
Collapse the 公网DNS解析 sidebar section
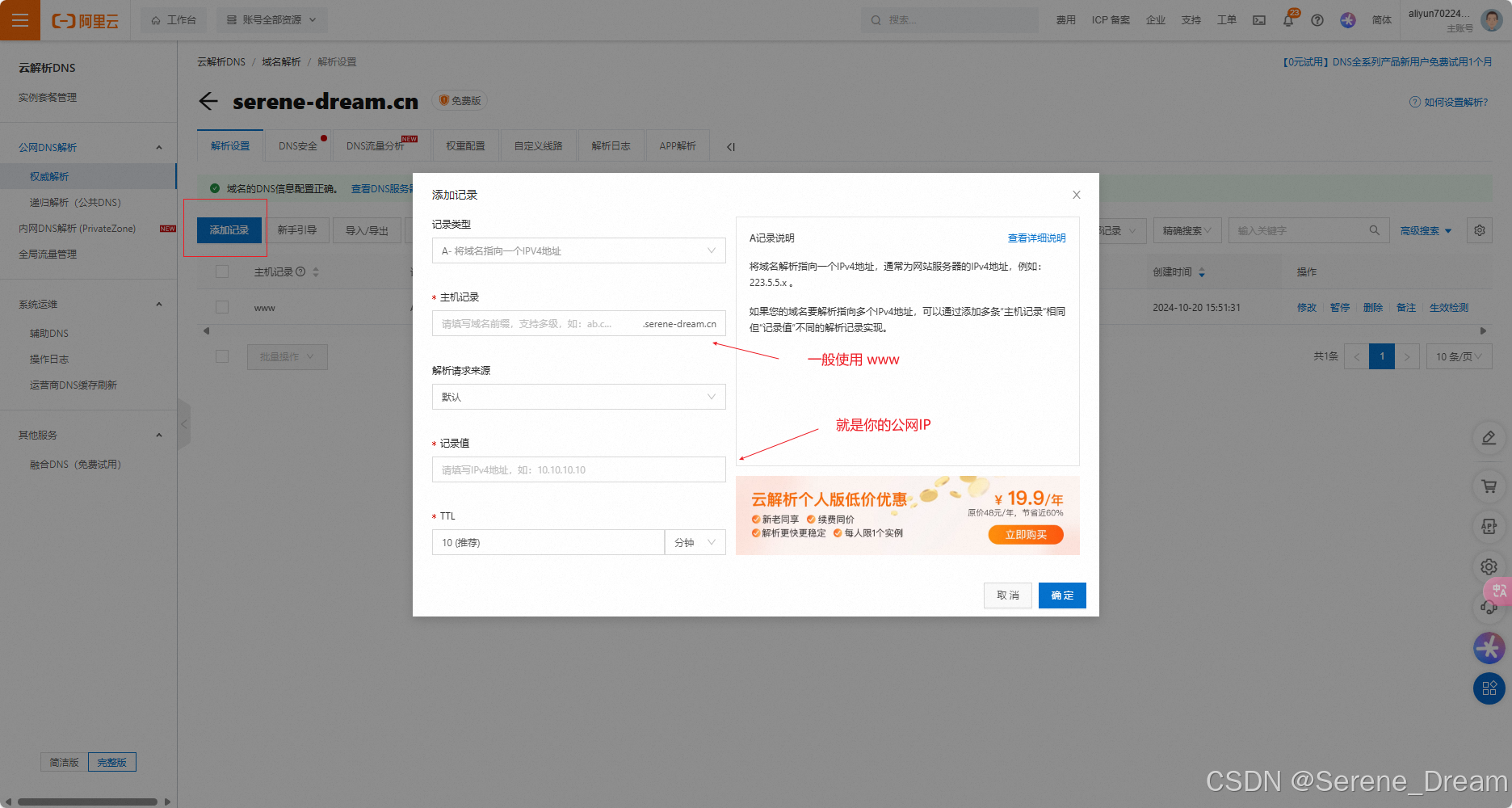pos(159,147)
